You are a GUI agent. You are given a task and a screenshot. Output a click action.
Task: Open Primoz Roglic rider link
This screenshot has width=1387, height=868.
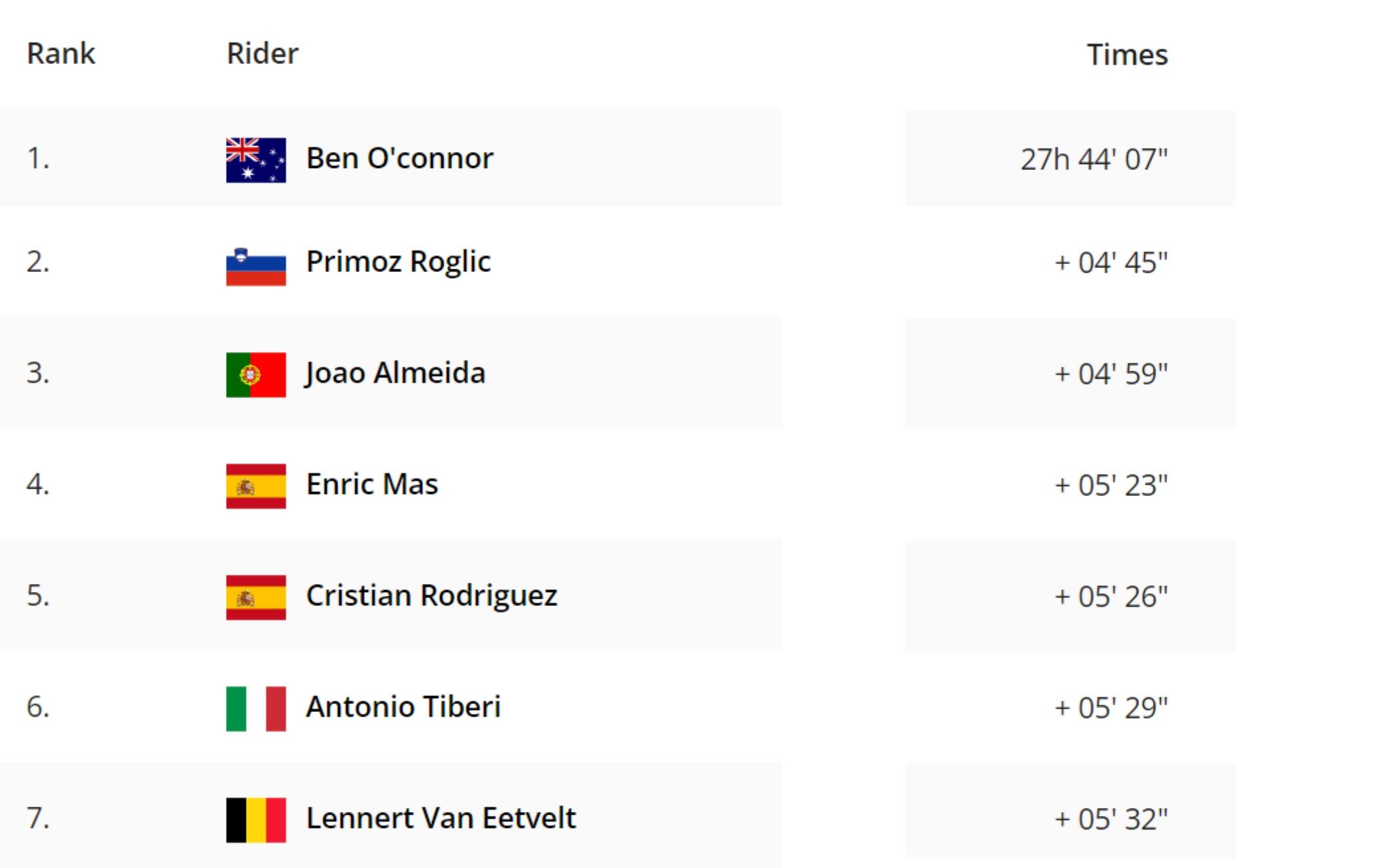pos(398,262)
